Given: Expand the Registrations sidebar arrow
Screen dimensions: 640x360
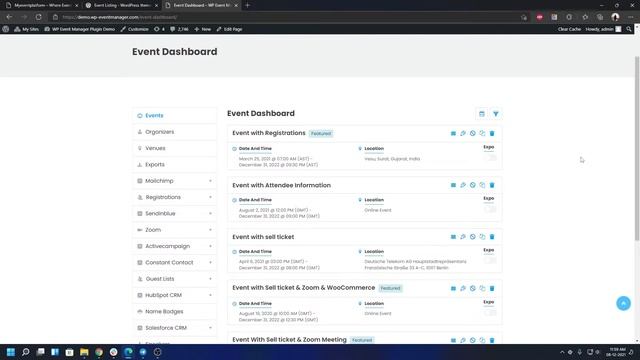Looking at the screenshot, I should click(x=210, y=197).
